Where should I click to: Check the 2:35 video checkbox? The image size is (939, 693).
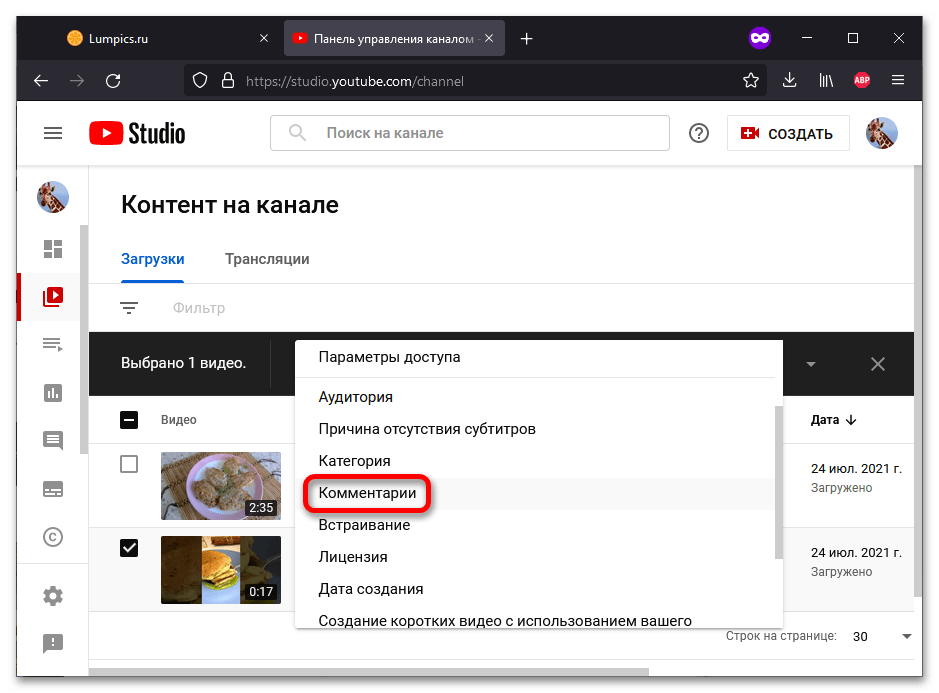[129, 464]
